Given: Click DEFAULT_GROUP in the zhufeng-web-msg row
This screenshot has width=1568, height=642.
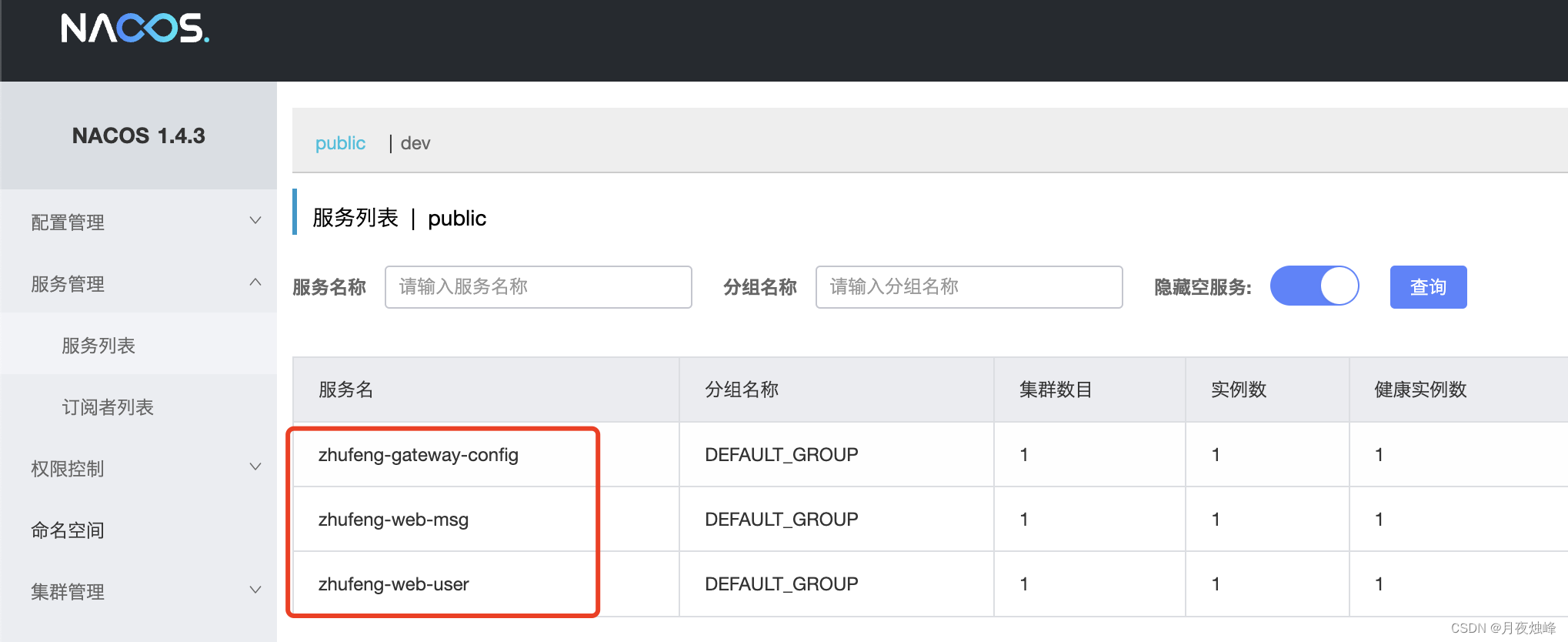Looking at the screenshot, I should (x=781, y=520).
